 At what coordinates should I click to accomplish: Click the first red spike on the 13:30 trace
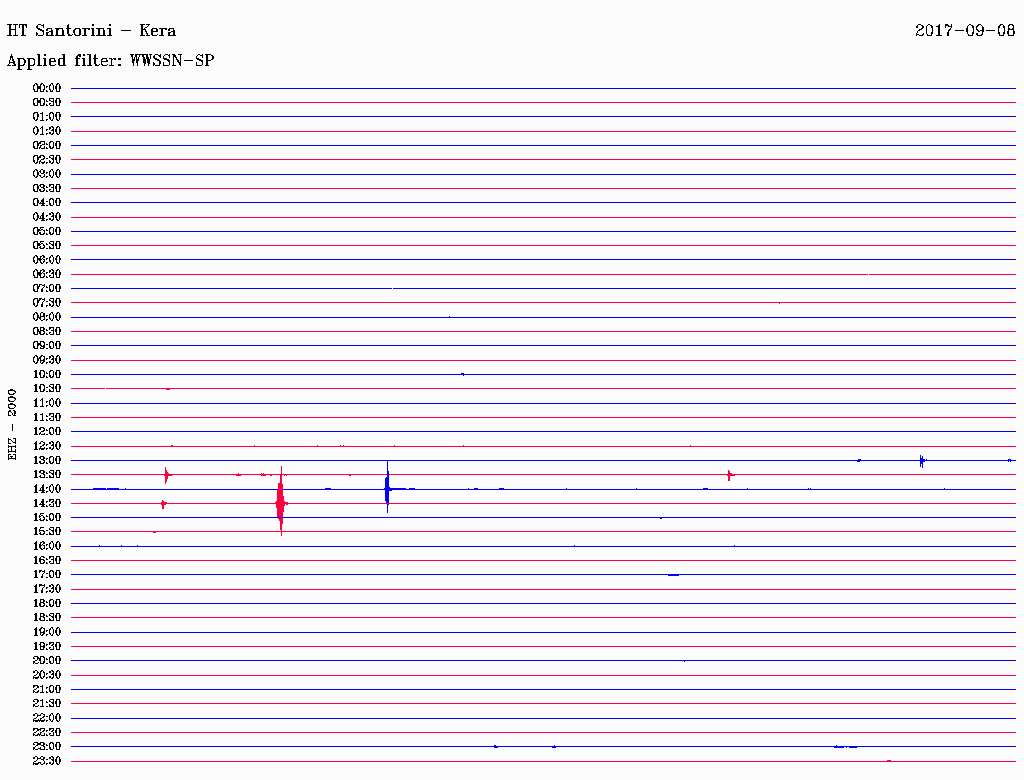point(167,475)
